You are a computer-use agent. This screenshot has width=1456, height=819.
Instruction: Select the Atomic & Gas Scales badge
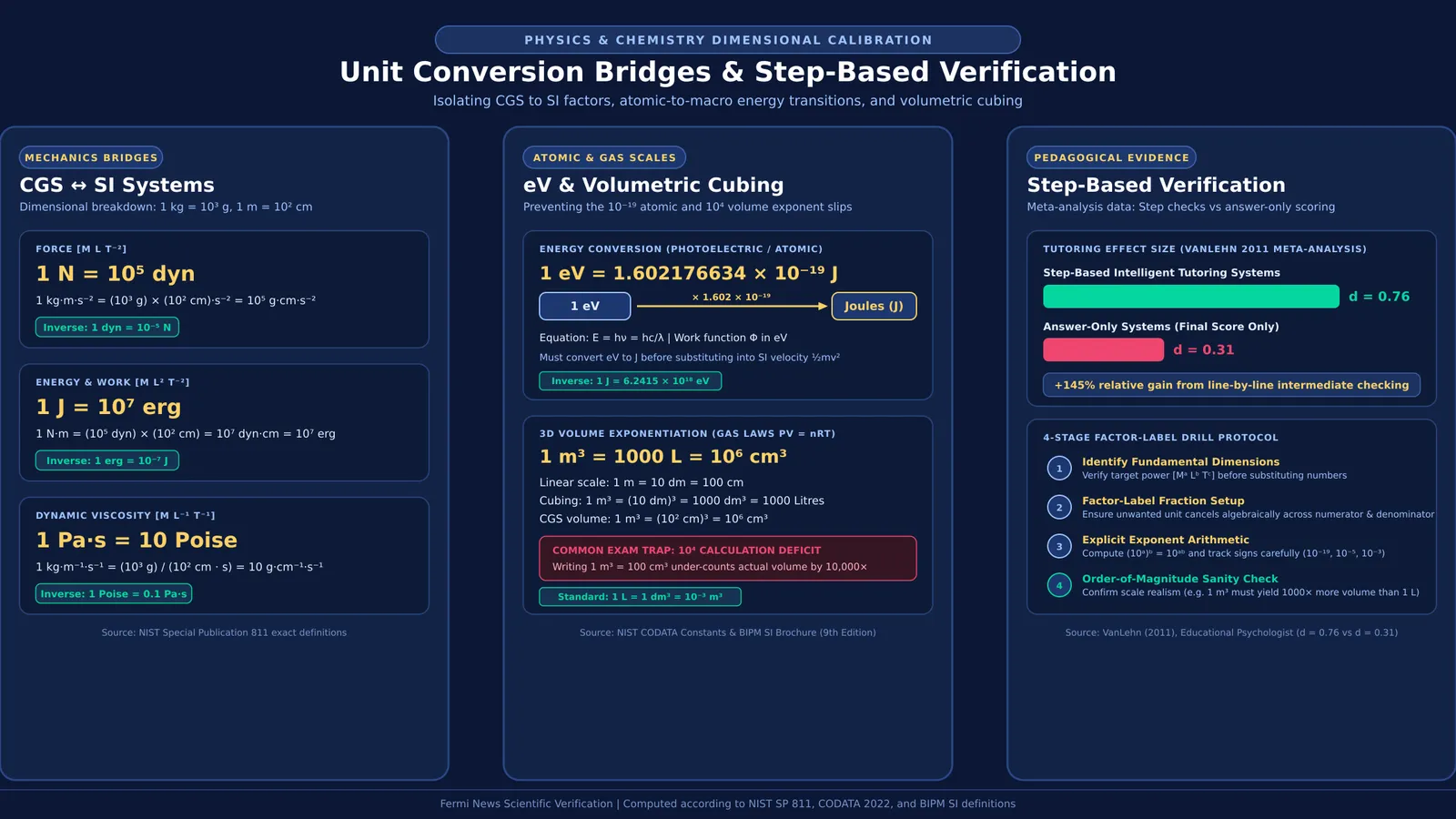pyautogui.click(x=604, y=157)
